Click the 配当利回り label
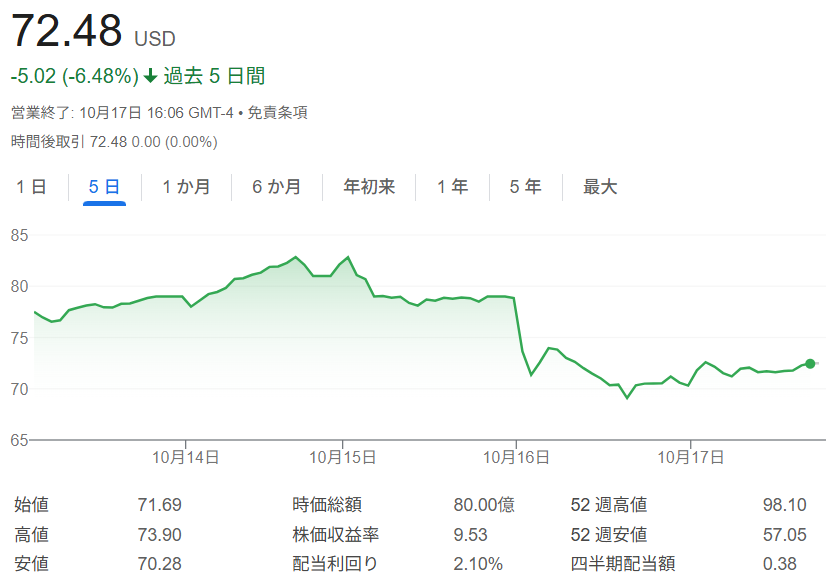Screen dimensions: 837x586 (x=335, y=565)
